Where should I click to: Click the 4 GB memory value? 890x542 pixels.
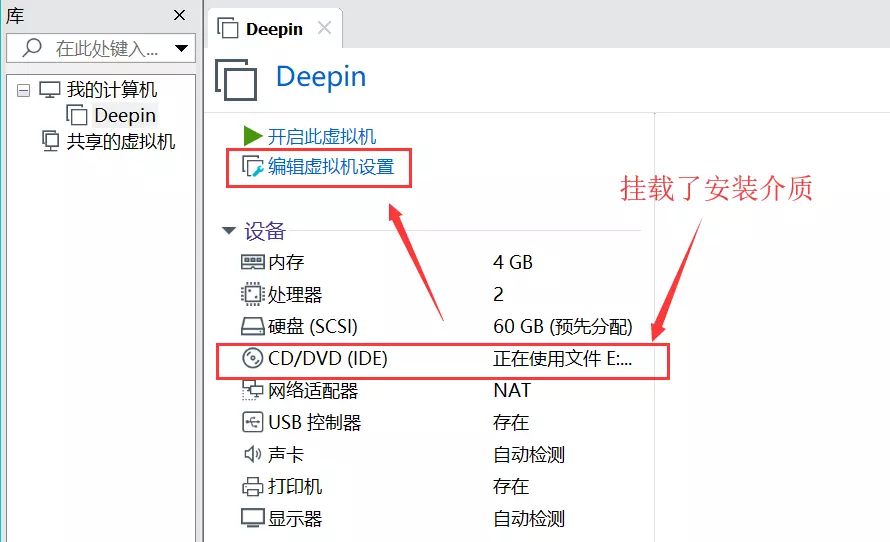513,262
